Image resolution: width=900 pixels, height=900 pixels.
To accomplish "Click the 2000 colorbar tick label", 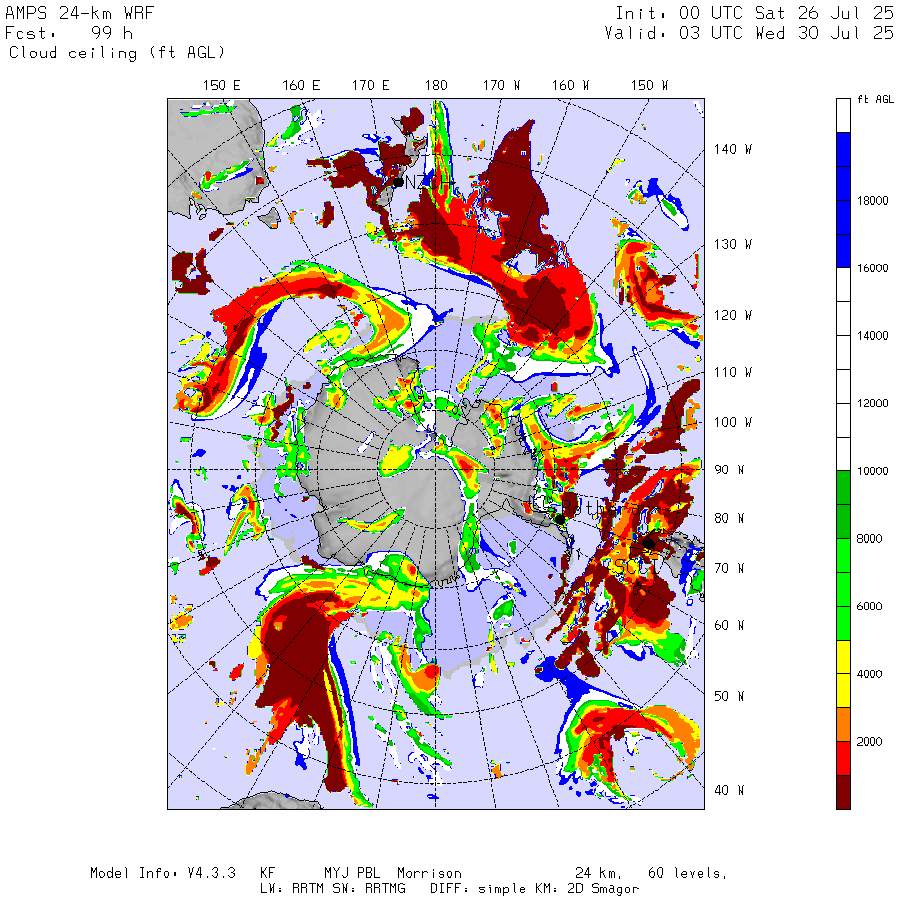I will 869,742.
